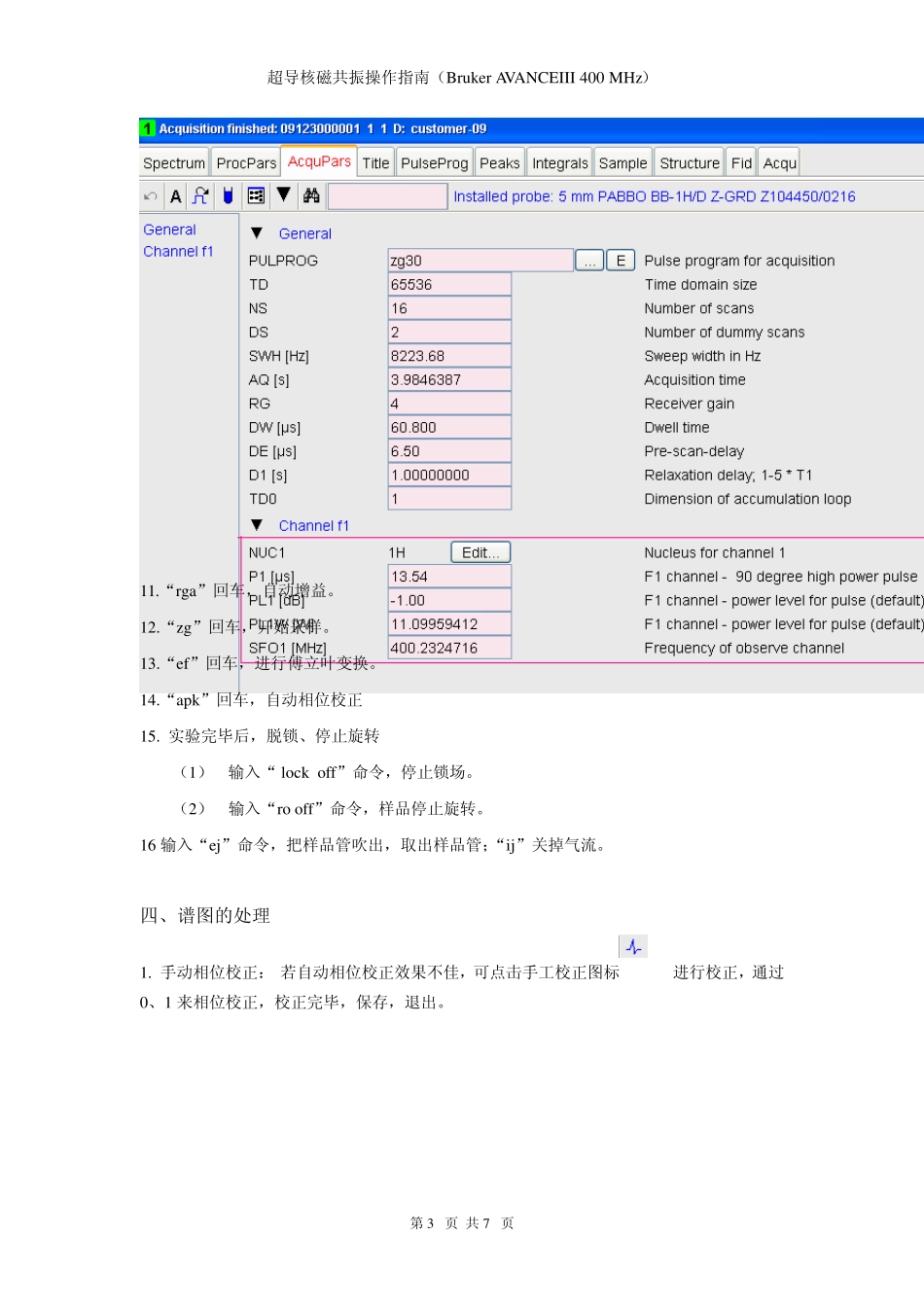The height and width of the screenshot is (1307, 924).
Task: Collapse the Channel f1 section triangle
Action: coord(257,525)
